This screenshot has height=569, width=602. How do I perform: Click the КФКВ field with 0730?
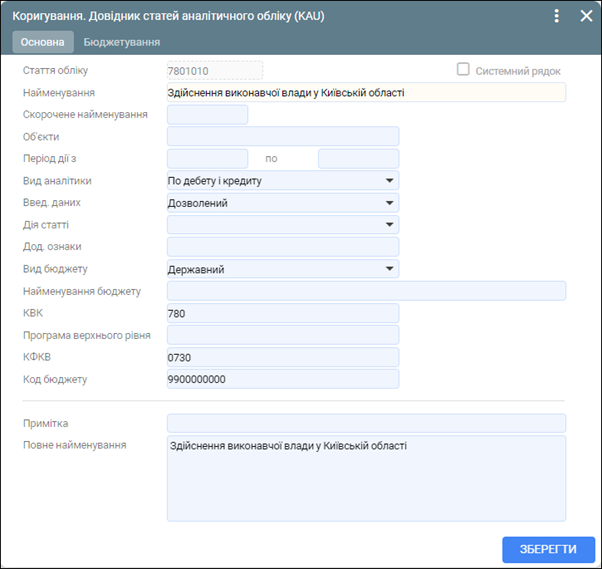click(283, 357)
